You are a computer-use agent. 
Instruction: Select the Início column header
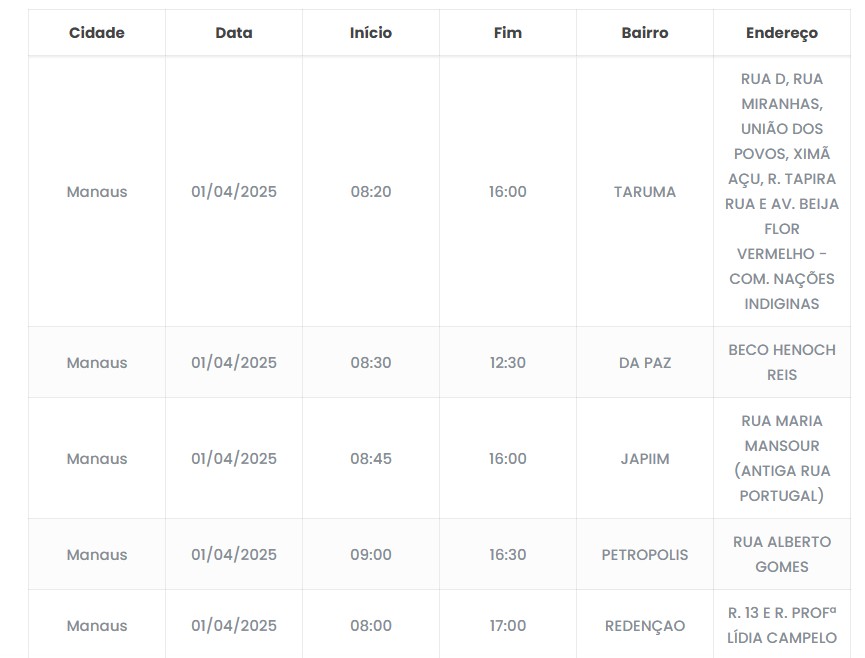(x=371, y=33)
